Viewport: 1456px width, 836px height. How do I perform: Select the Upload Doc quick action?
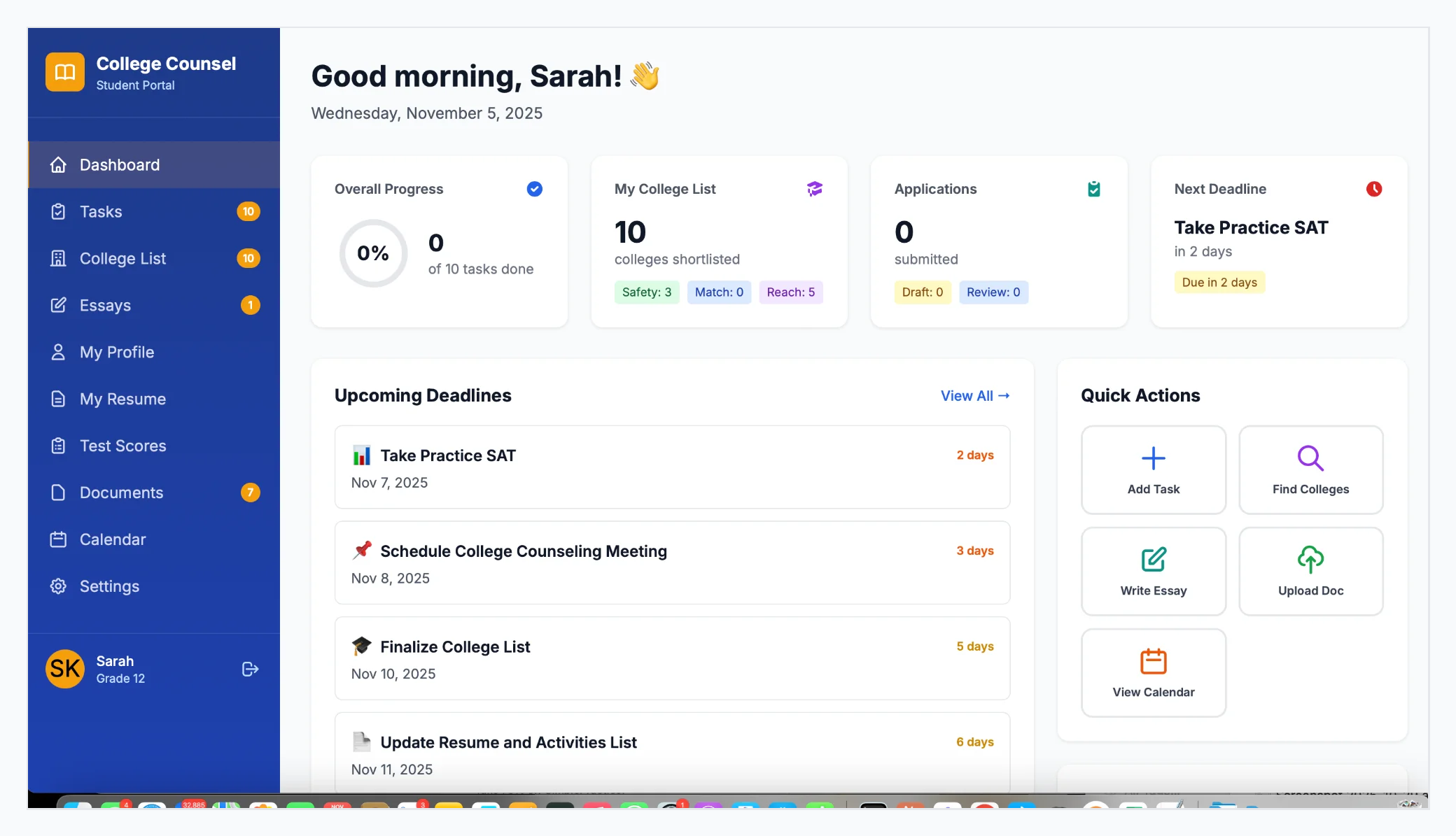click(x=1310, y=571)
